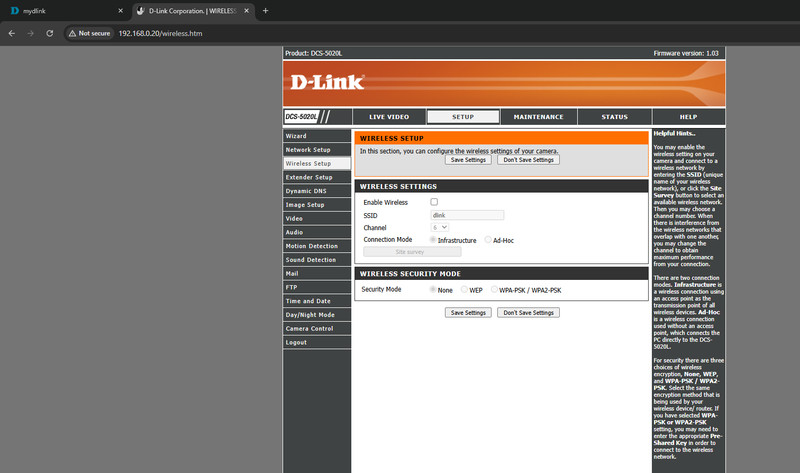The height and width of the screenshot is (473, 800).
Task: Click the address bar URL
Action: click(x=160, y=33)
